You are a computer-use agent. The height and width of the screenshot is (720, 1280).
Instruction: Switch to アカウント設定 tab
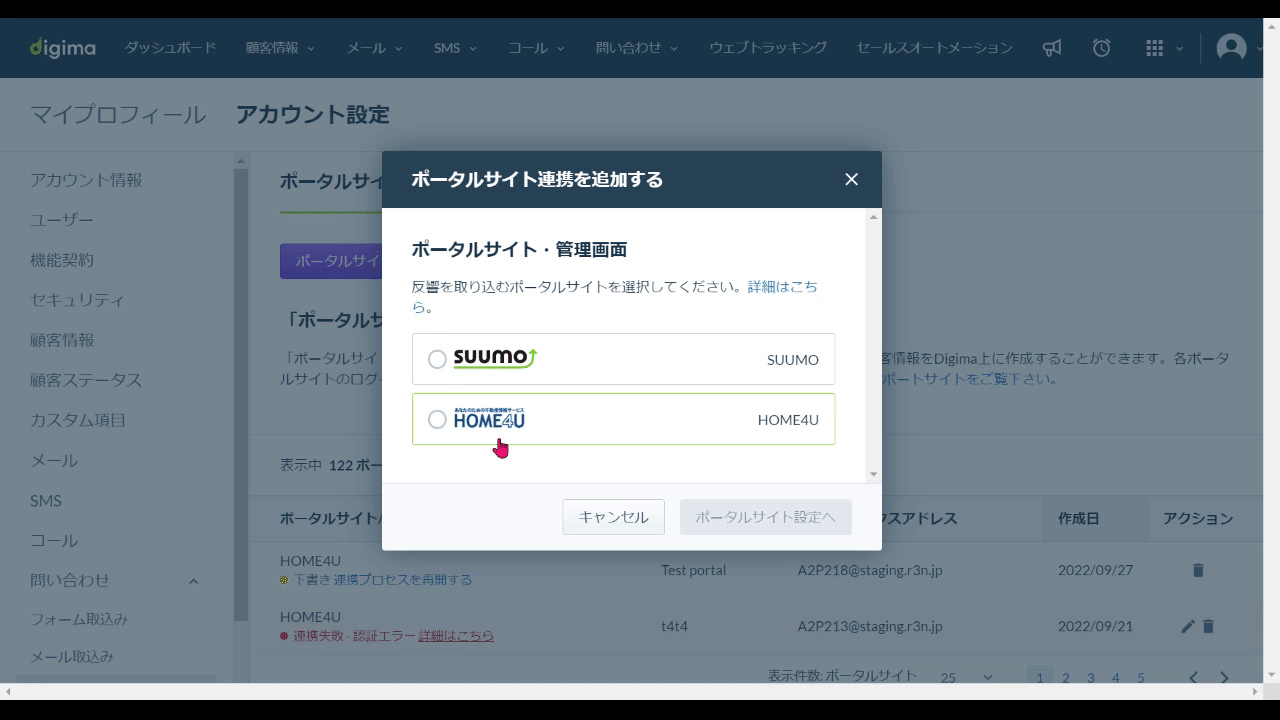(x=313, y=115)
